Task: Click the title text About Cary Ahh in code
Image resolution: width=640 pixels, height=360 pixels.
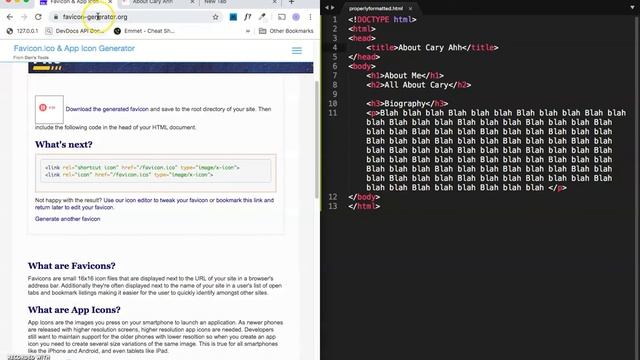Action: (430, 47)
